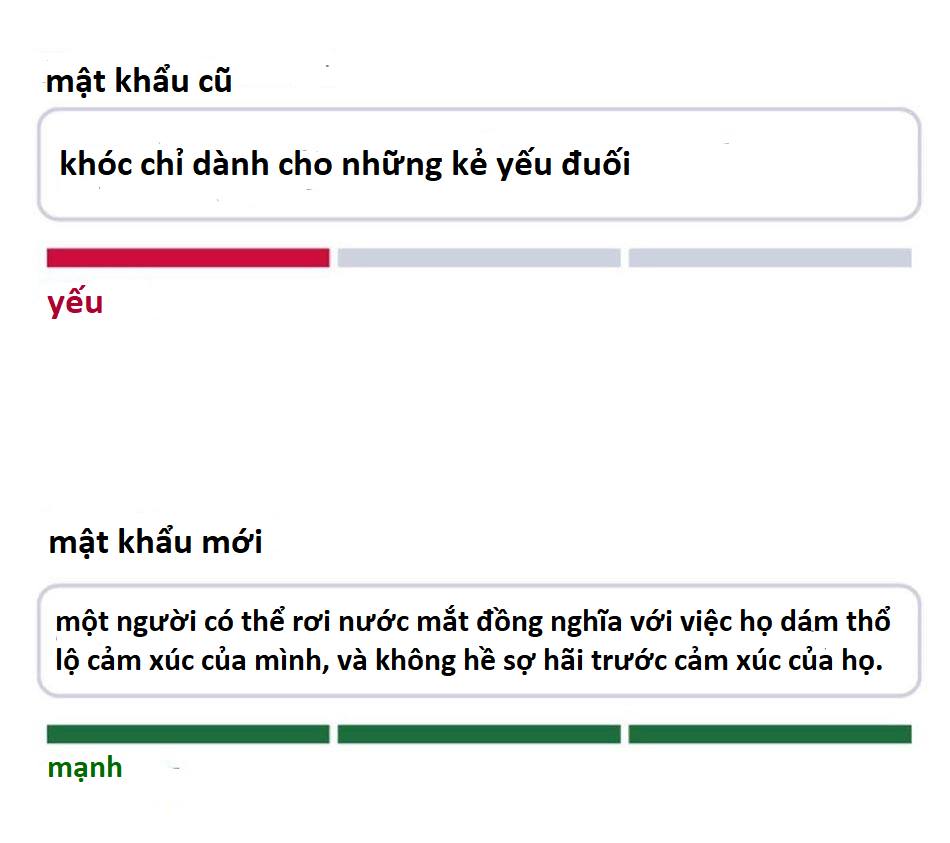Screen dimensions: 950x843
Task: Click the last green strength segment
Action: [770, 734]
